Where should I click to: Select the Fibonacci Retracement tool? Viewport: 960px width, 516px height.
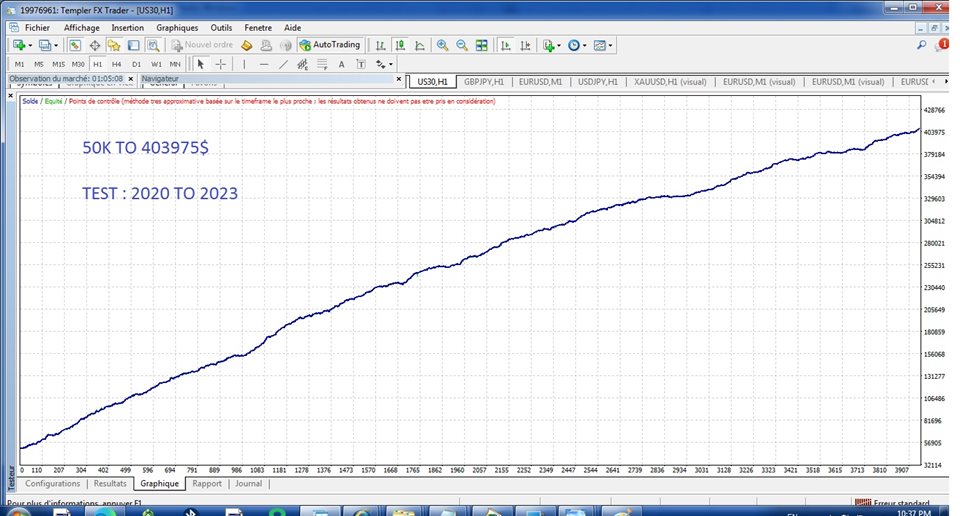point(322,64)
